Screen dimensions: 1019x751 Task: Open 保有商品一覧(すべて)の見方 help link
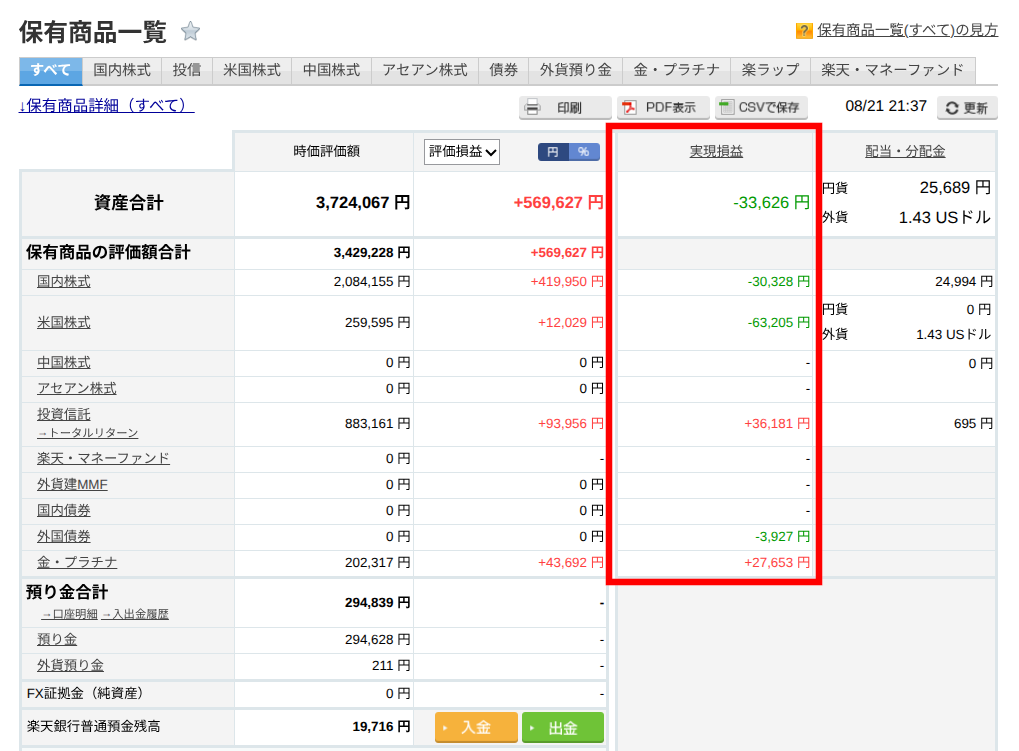coord(907,31)
